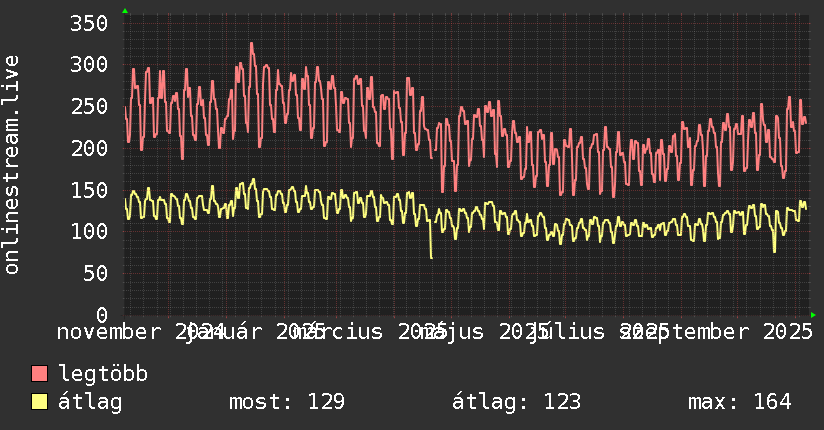Click the 'átlag: 123' statistic

517,402
